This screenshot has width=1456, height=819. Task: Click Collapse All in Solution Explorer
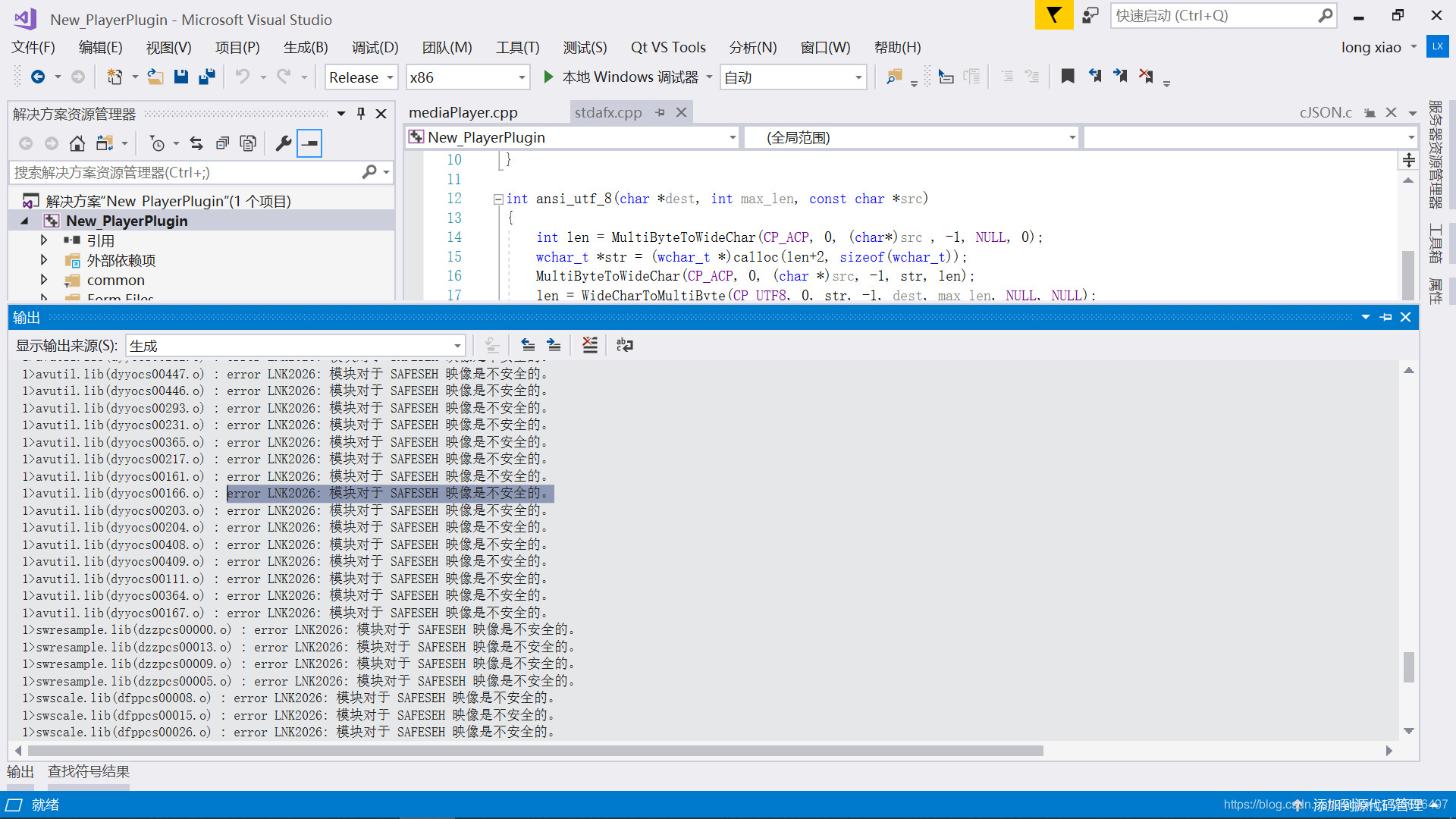(x=222, y=143)
